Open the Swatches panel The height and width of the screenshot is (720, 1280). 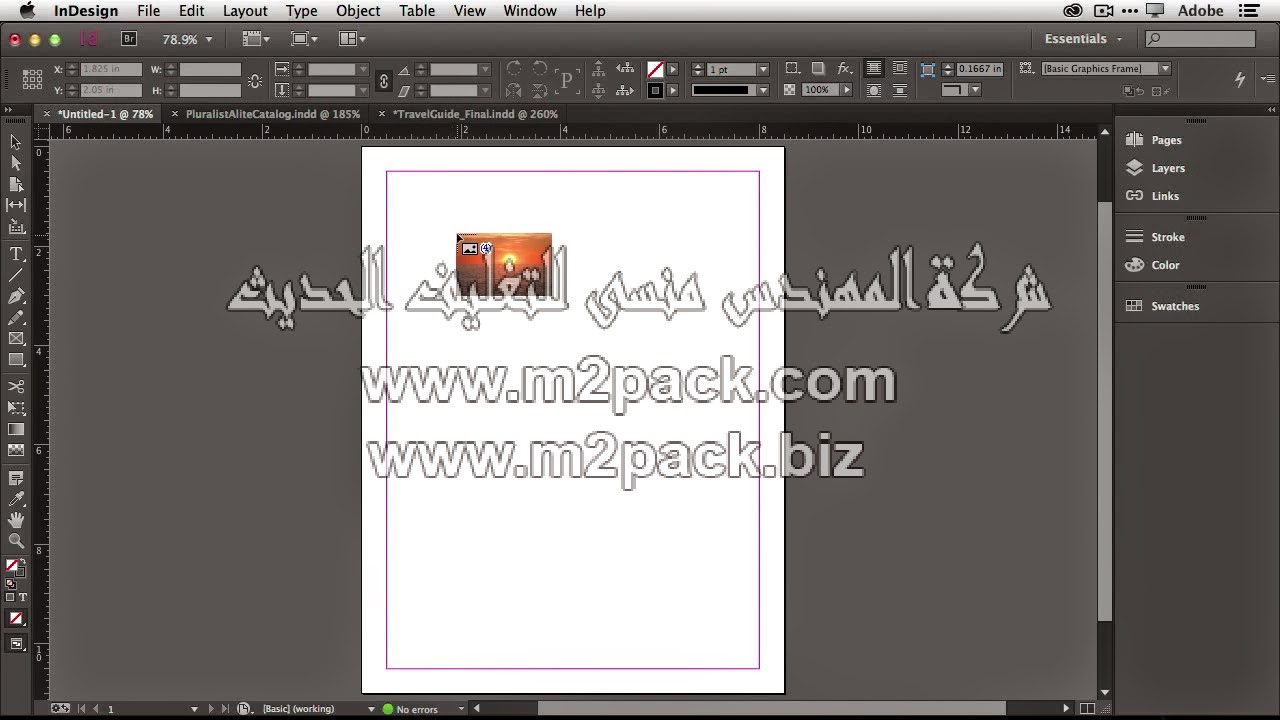coord(1175,306)
